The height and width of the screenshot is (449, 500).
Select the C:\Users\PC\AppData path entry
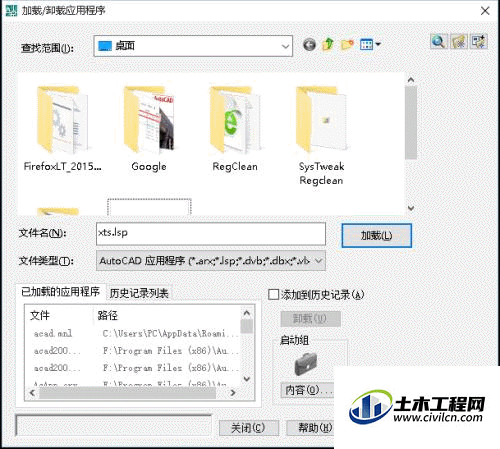[x=170, y=333]
